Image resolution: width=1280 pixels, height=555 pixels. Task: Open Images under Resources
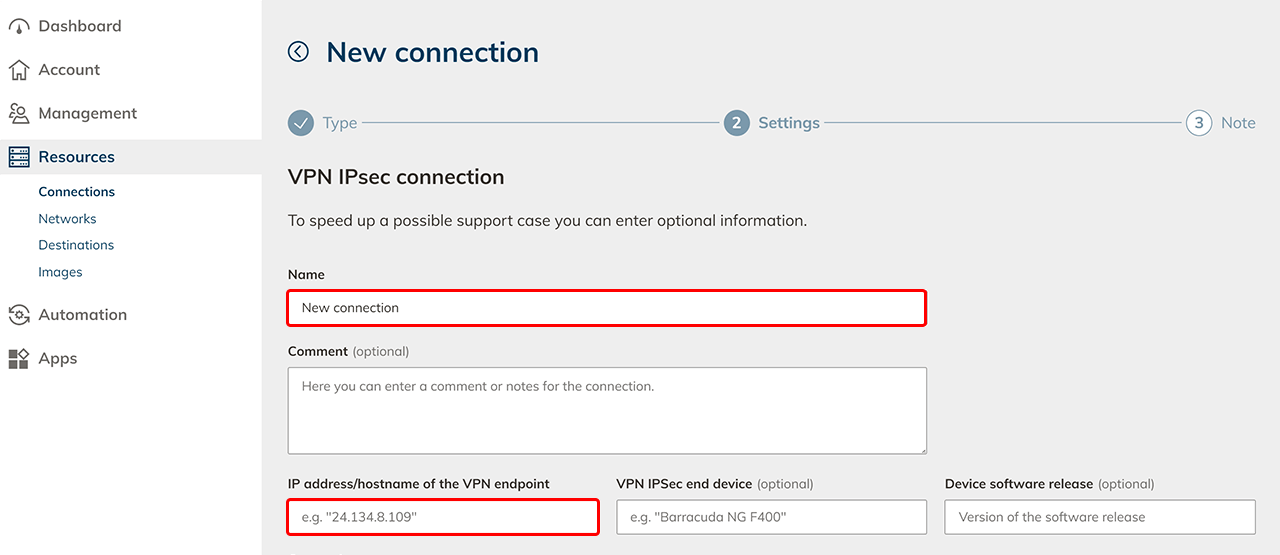pyautogui.click(x=60, y=272)
